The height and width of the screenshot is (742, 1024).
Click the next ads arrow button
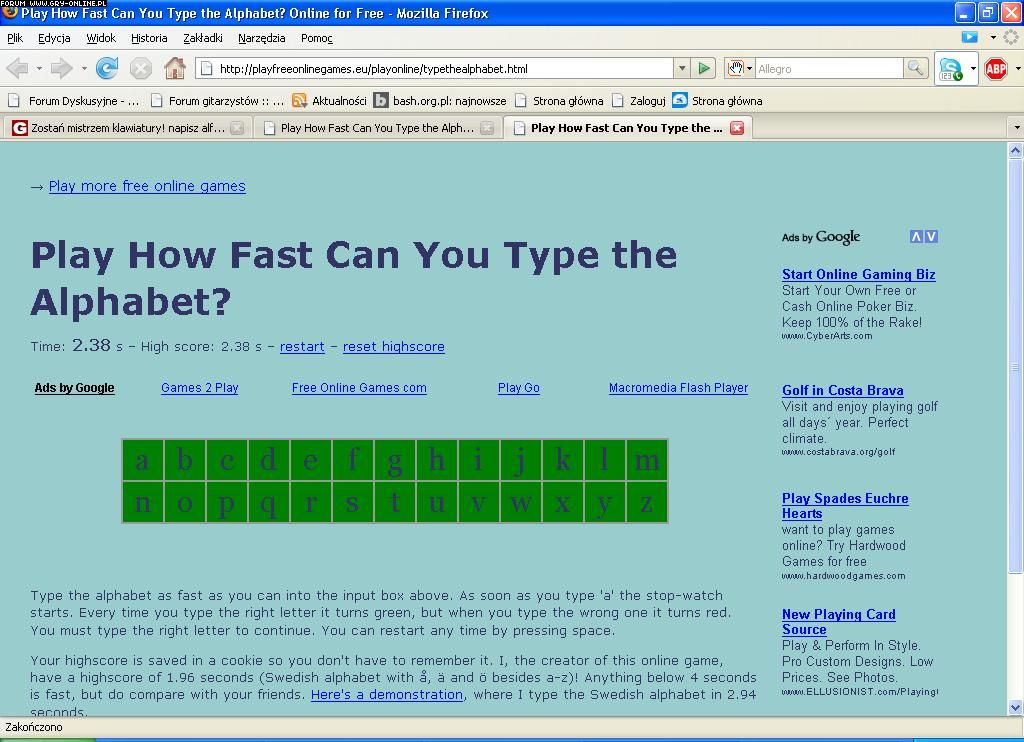click(x=931, y=236)
